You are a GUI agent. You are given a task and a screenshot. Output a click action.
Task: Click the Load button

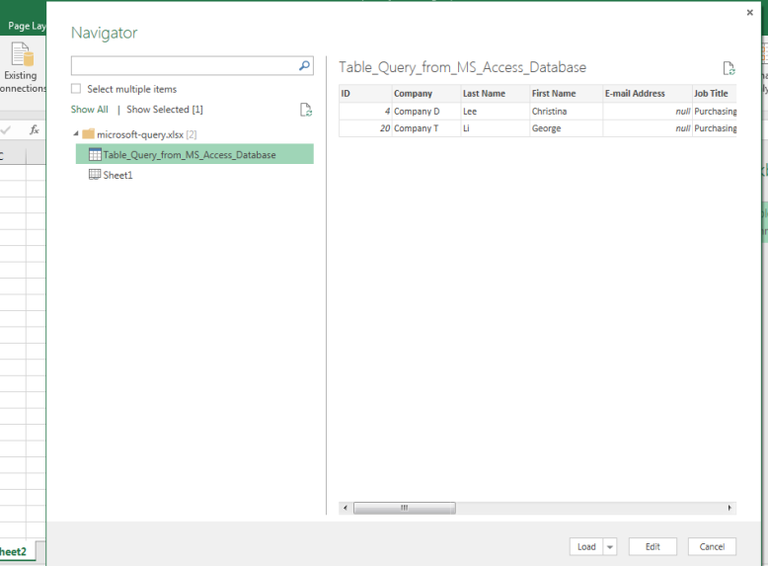(x=586, y=547)
